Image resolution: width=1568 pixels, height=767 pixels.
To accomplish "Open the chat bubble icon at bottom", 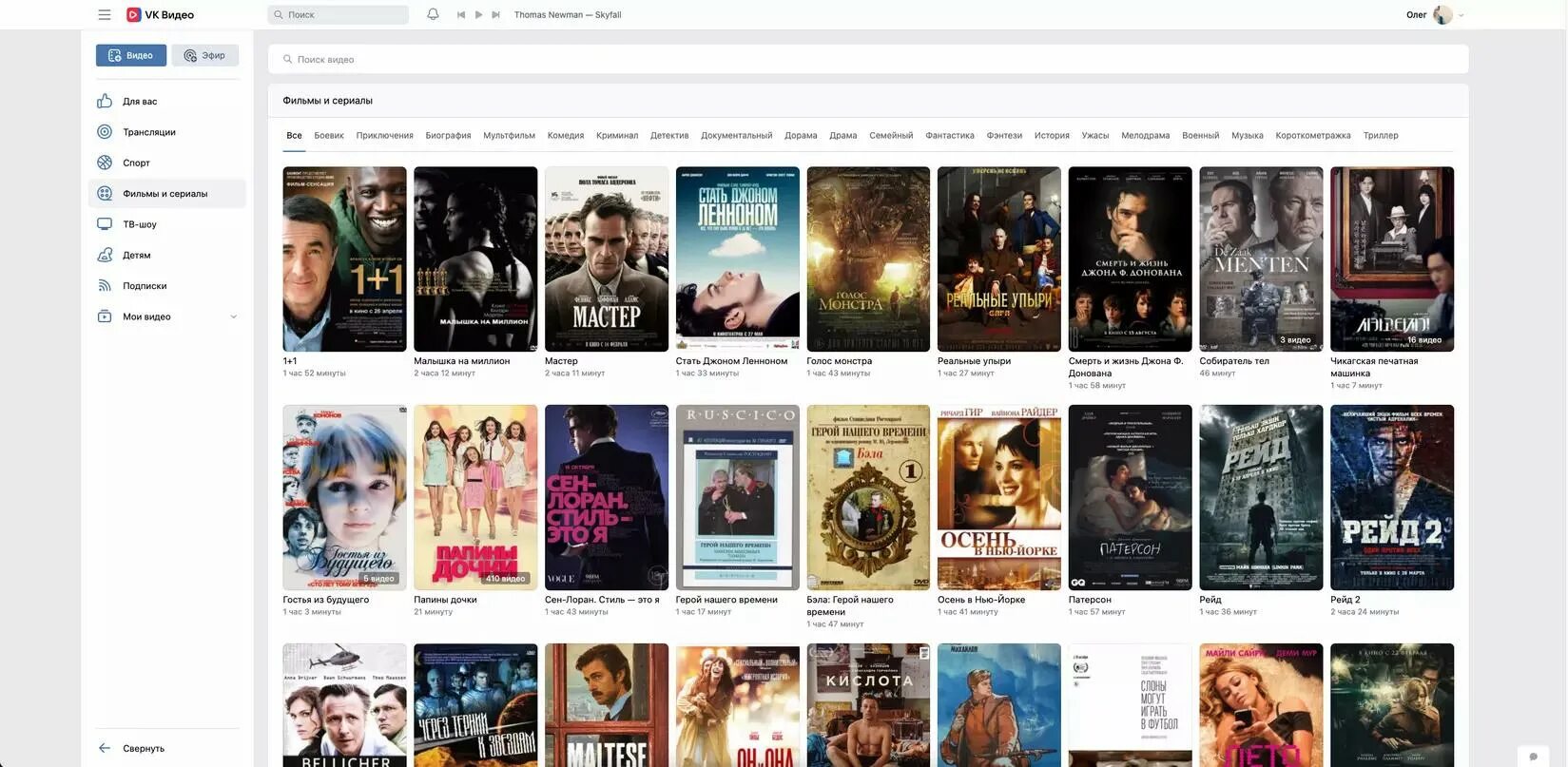I will (x=1533, y=757).
